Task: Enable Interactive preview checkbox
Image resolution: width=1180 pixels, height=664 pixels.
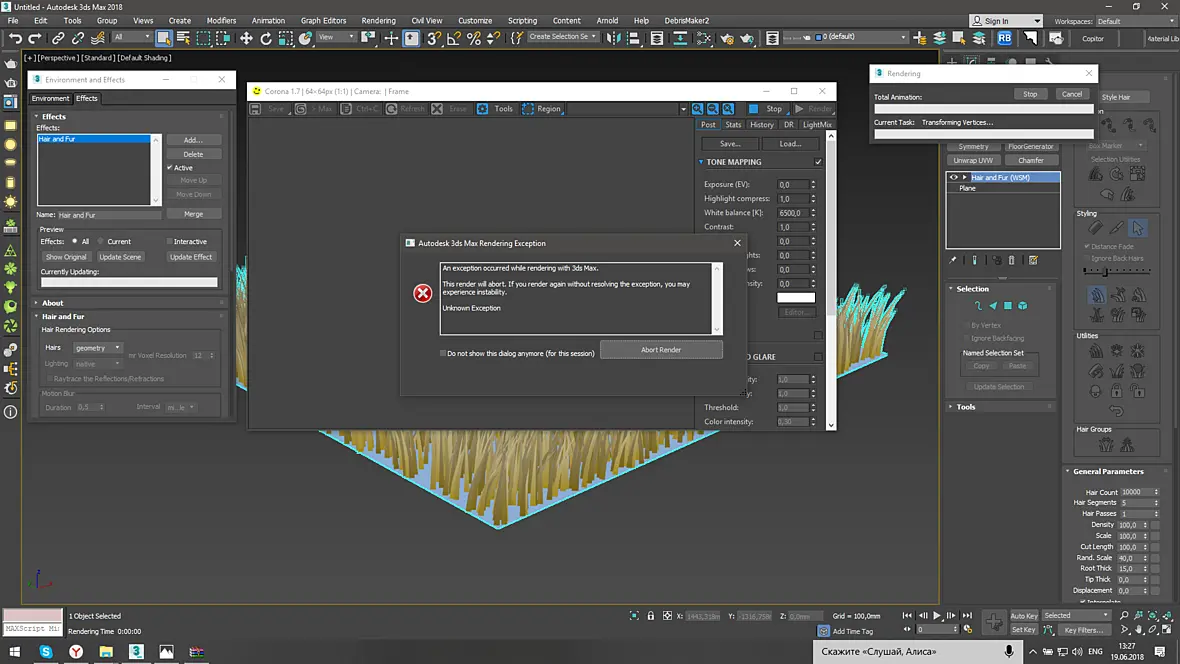Action: click(x=169, y=242)
